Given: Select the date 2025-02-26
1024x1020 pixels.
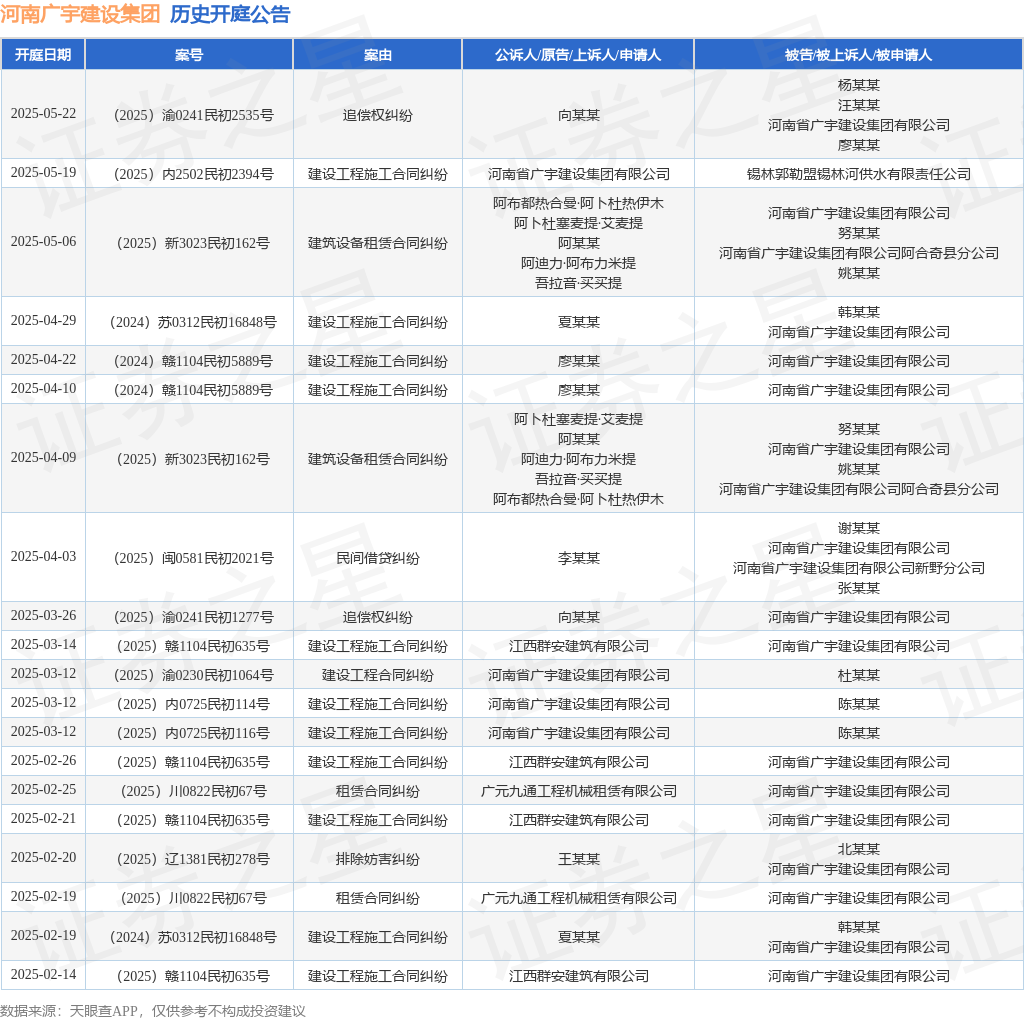Looking at the screenshot, I should click(x=43, y=761).
